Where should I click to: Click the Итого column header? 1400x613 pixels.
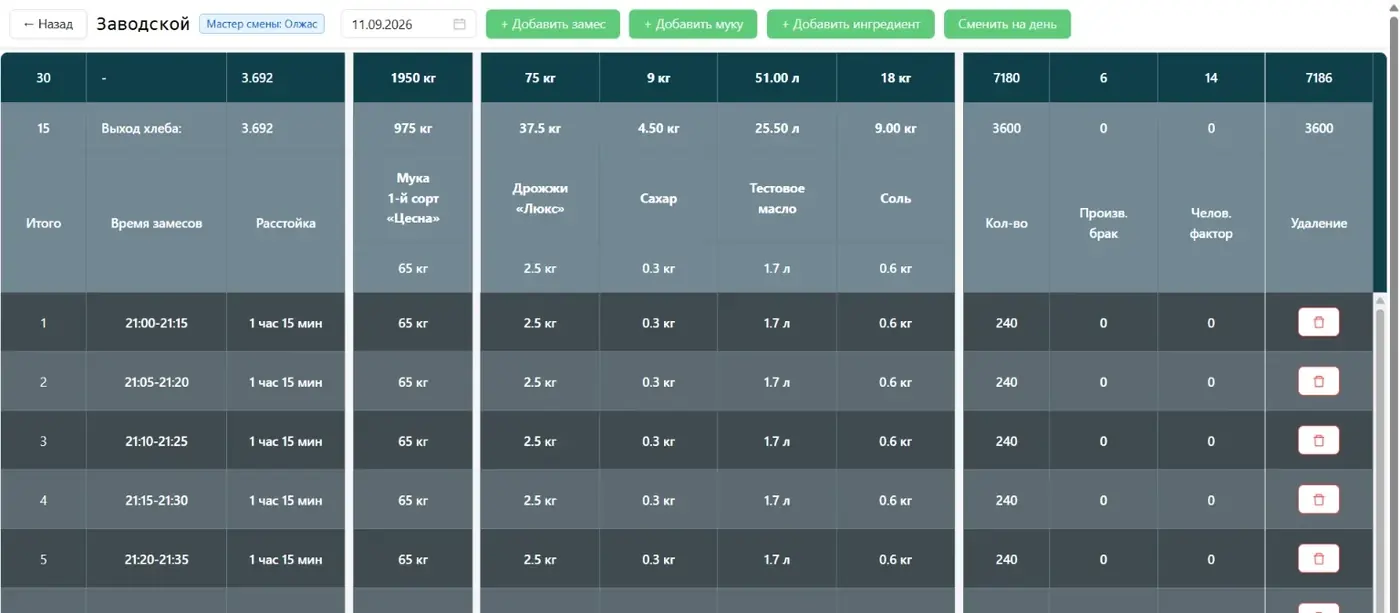tap(43, 223)
